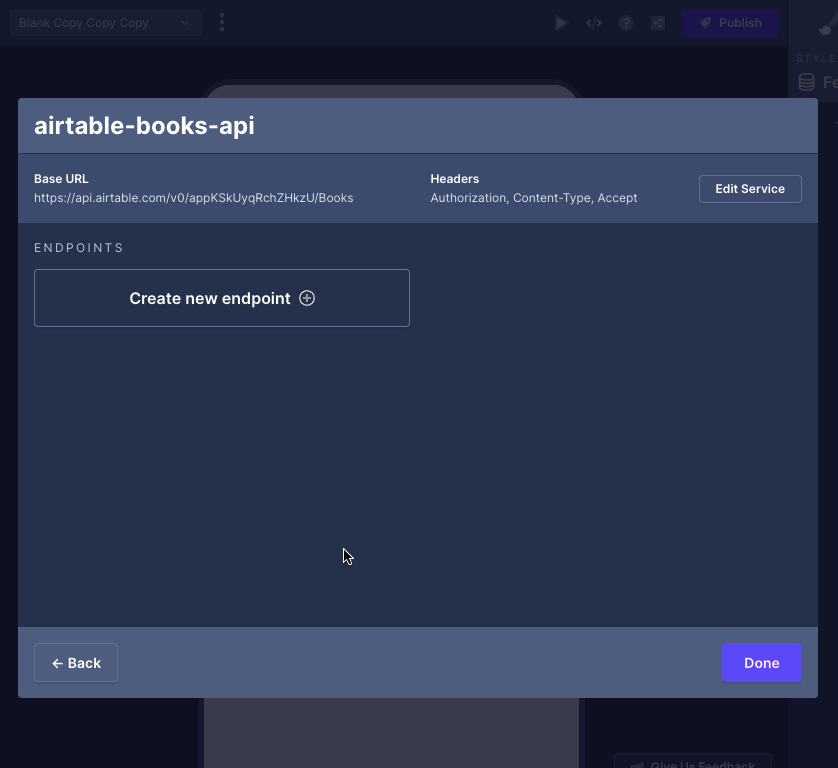This screenshot has height=768, width=838.
Task: Click the share icon in top bar
Action: 658,23
